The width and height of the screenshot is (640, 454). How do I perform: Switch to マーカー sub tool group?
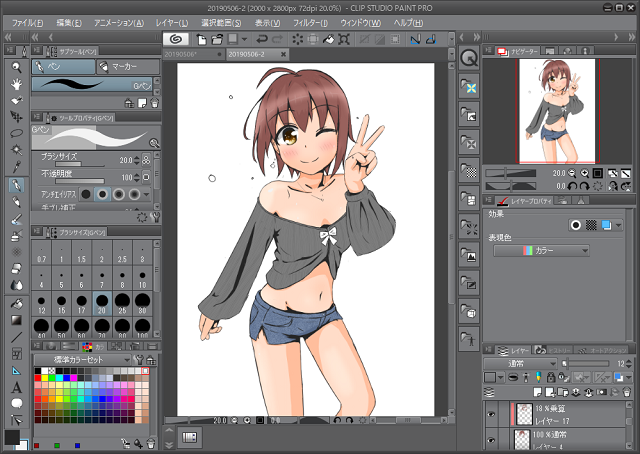(x=128, y=67)
